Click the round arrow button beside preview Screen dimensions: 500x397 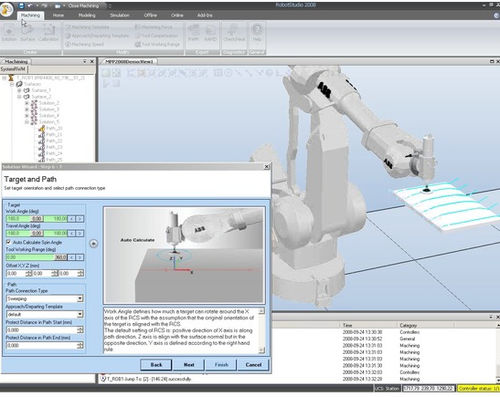(x=94, y=244)
